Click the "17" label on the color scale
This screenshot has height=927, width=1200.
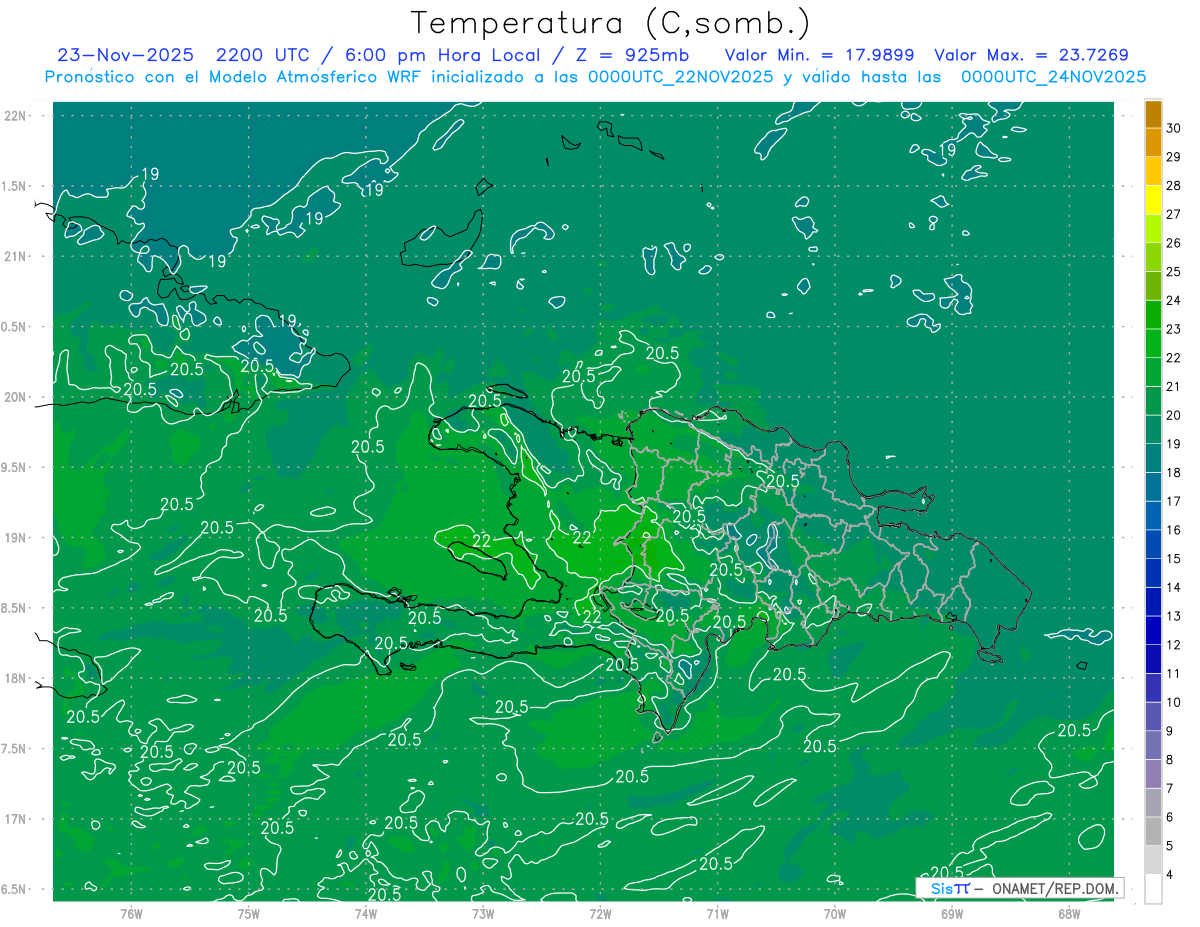(x=1174, y=501)
